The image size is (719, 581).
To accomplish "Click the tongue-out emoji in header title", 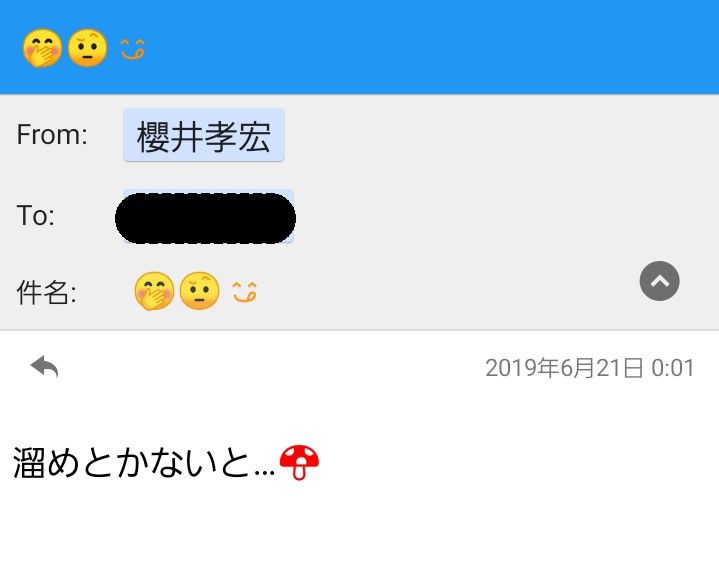I will tap(133, 49).
